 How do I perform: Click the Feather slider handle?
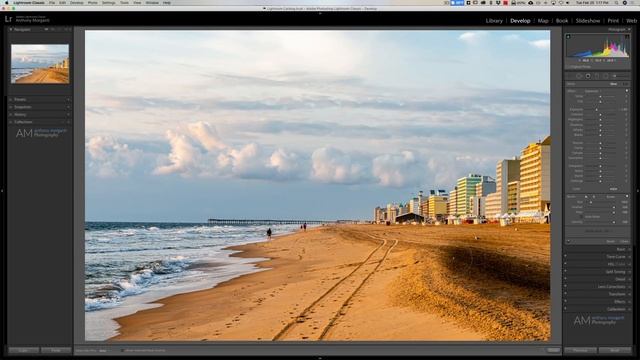[614, 207]
